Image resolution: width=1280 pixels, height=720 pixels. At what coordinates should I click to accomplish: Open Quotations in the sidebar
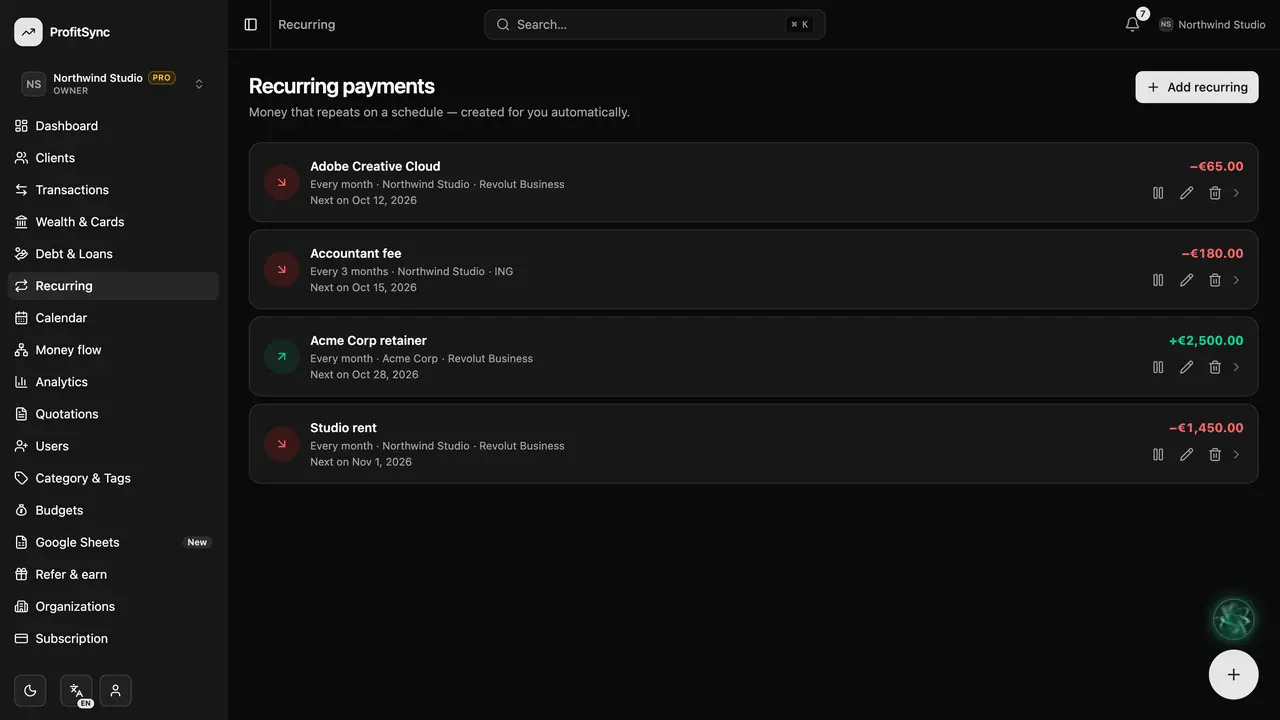click(x=113, y=414)
